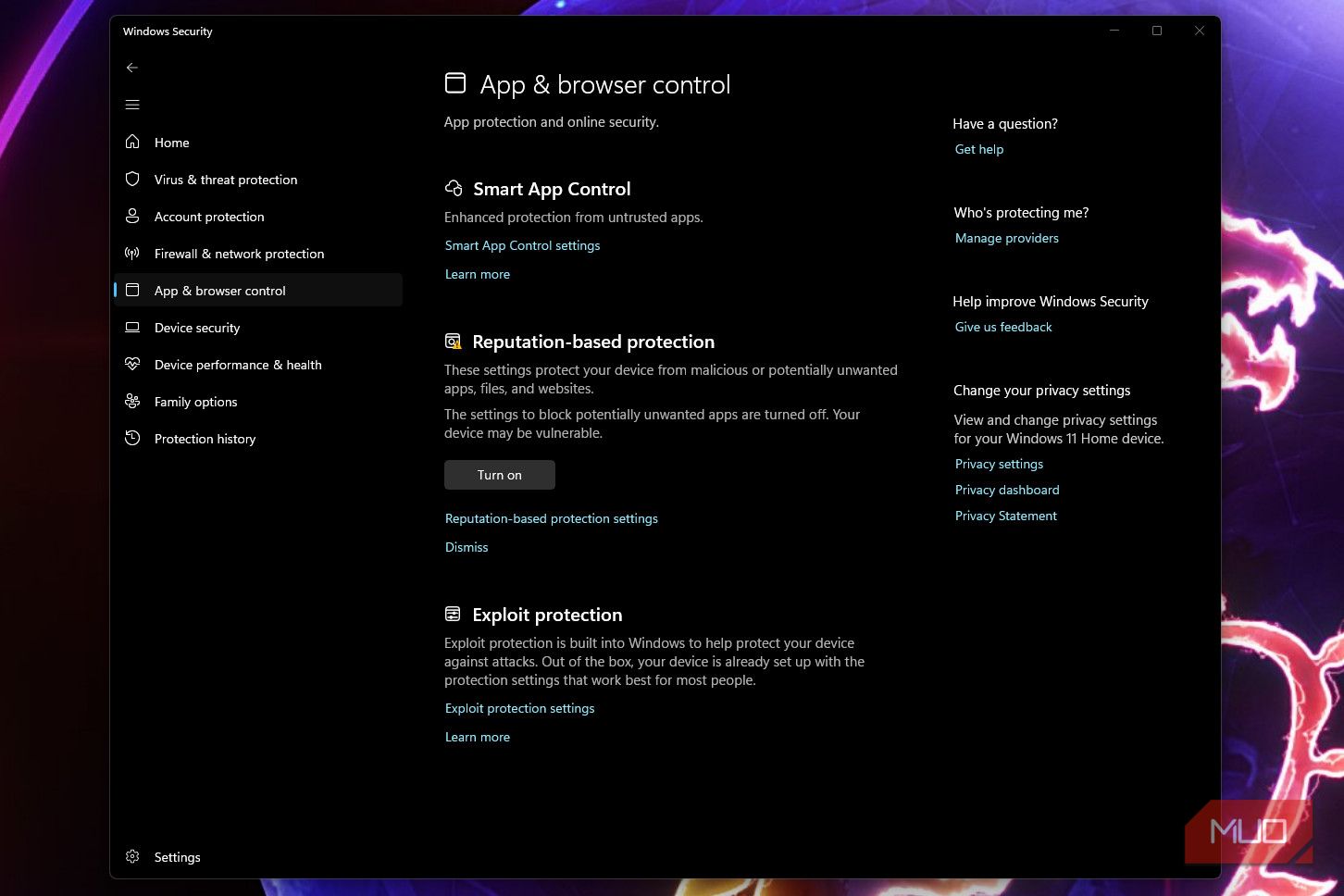The width and height of the screenshot is (1344, 896).
Task: Click the Family options people icon
Action: click(x=132, y=401)
